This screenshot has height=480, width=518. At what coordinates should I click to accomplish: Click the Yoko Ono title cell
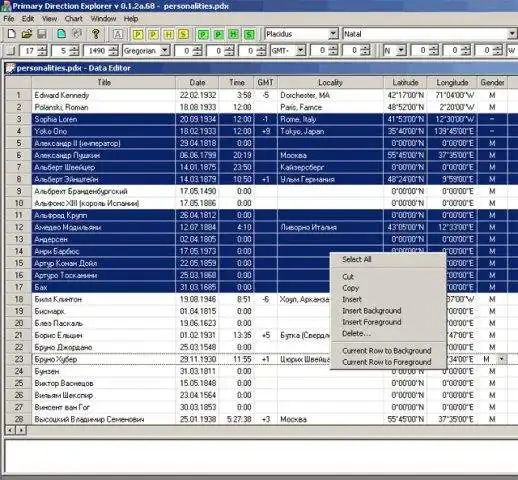pyautogui.click(x=104, y=131)
